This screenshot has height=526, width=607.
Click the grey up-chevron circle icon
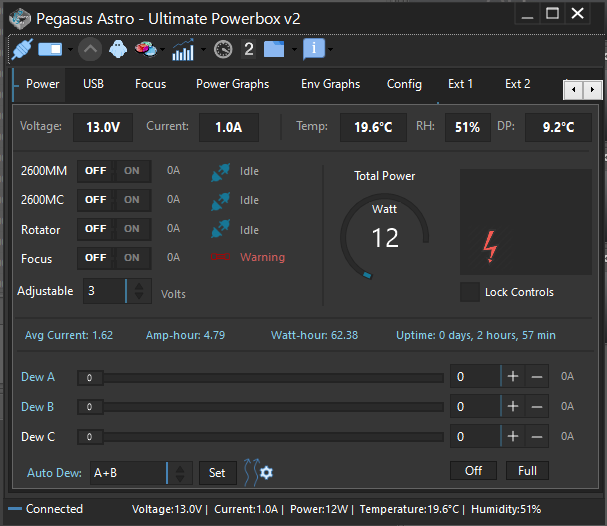(90, 49)
